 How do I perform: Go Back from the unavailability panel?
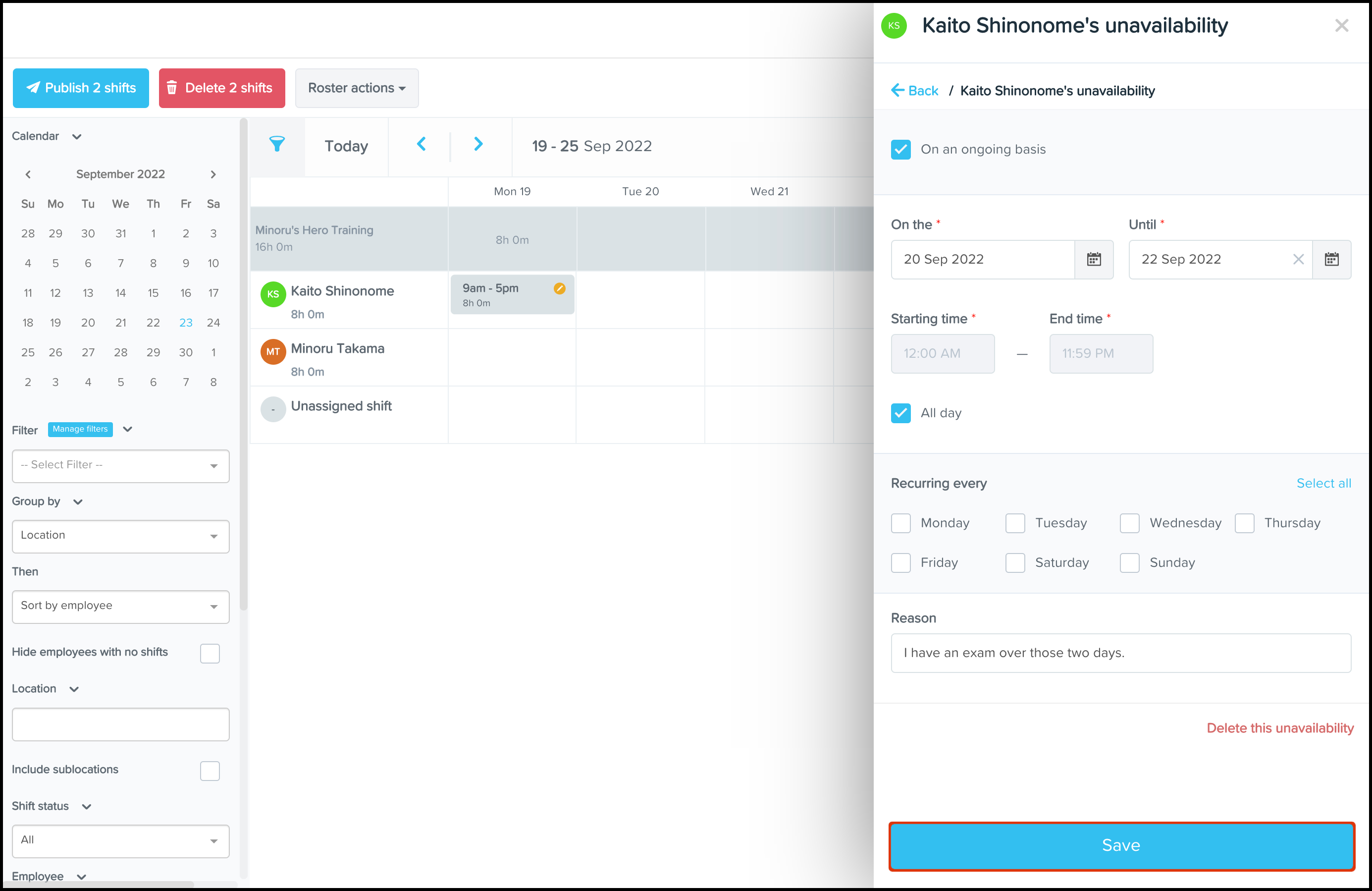(x=915, y=91)
